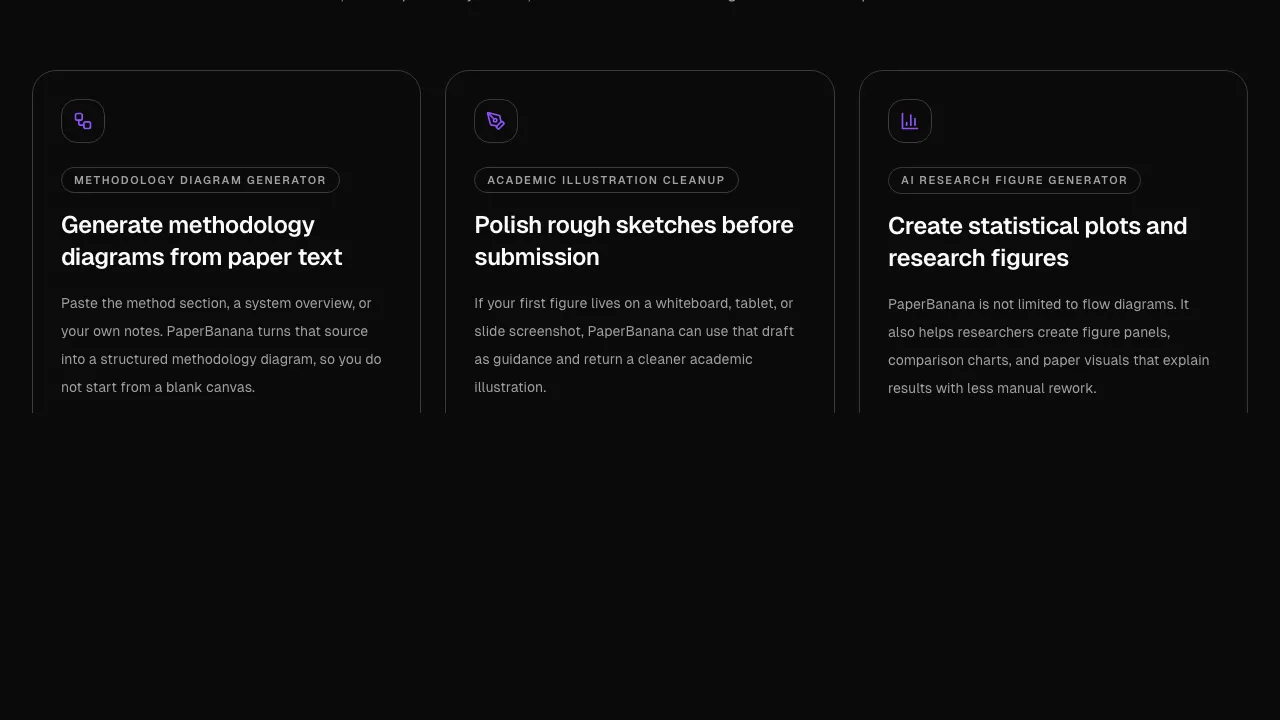
Task: Click the flow diagram icon in first card
Action: [x=83, y=121]
